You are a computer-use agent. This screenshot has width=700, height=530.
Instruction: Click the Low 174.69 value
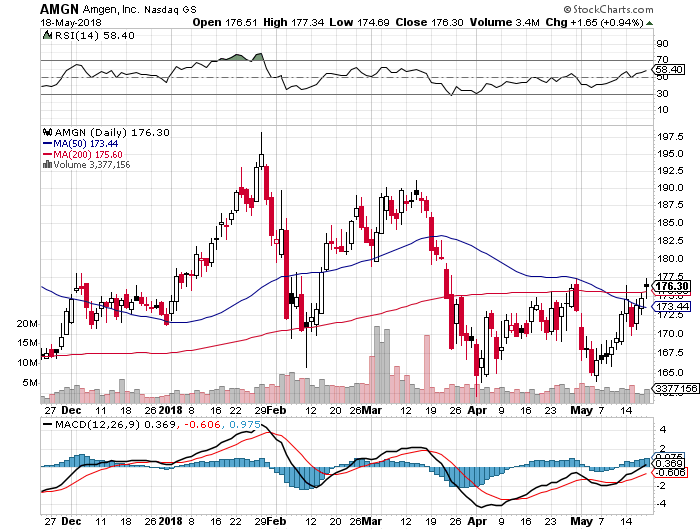click(x=359, y=22)
